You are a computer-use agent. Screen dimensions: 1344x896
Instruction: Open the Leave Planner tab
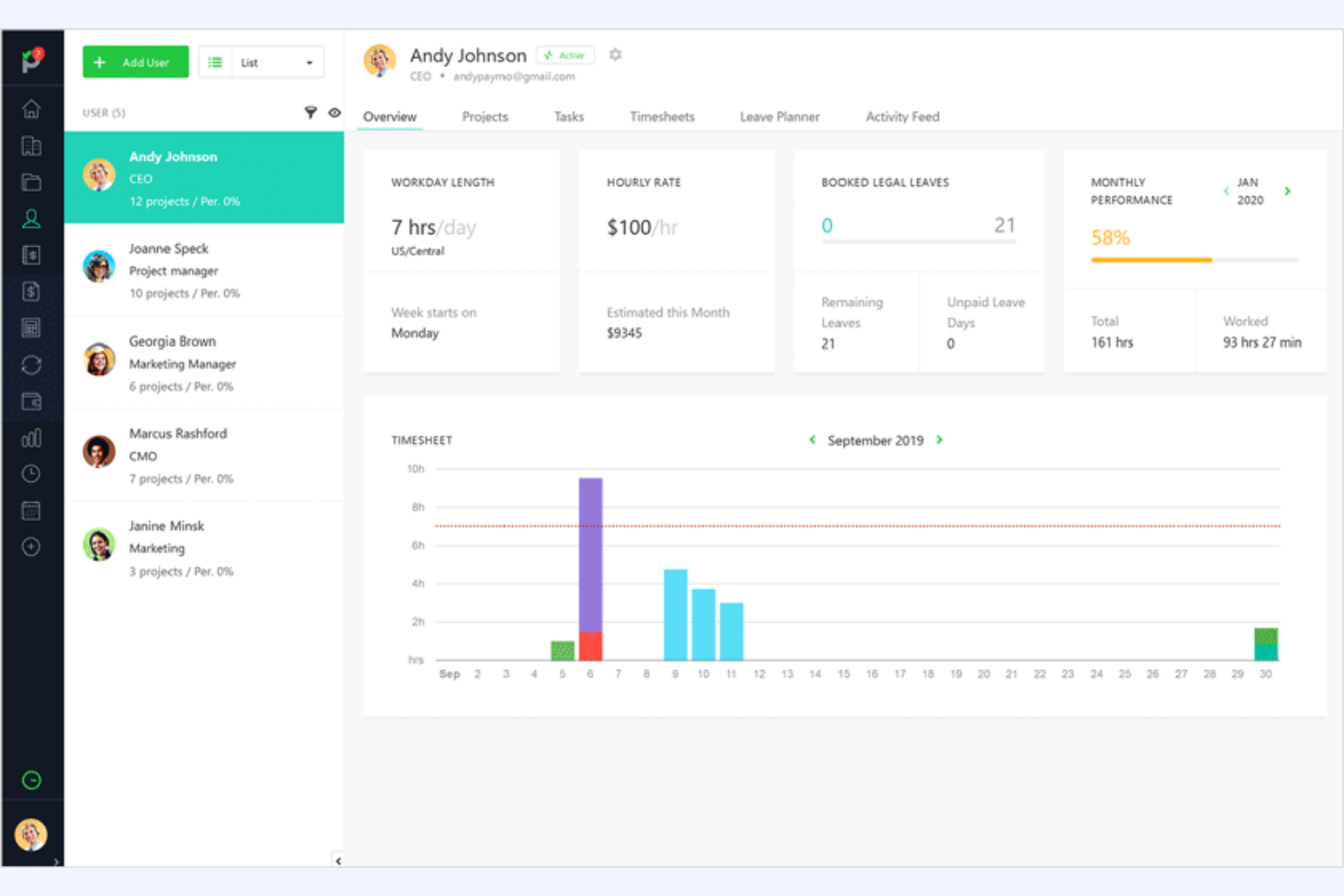point(779,116)
